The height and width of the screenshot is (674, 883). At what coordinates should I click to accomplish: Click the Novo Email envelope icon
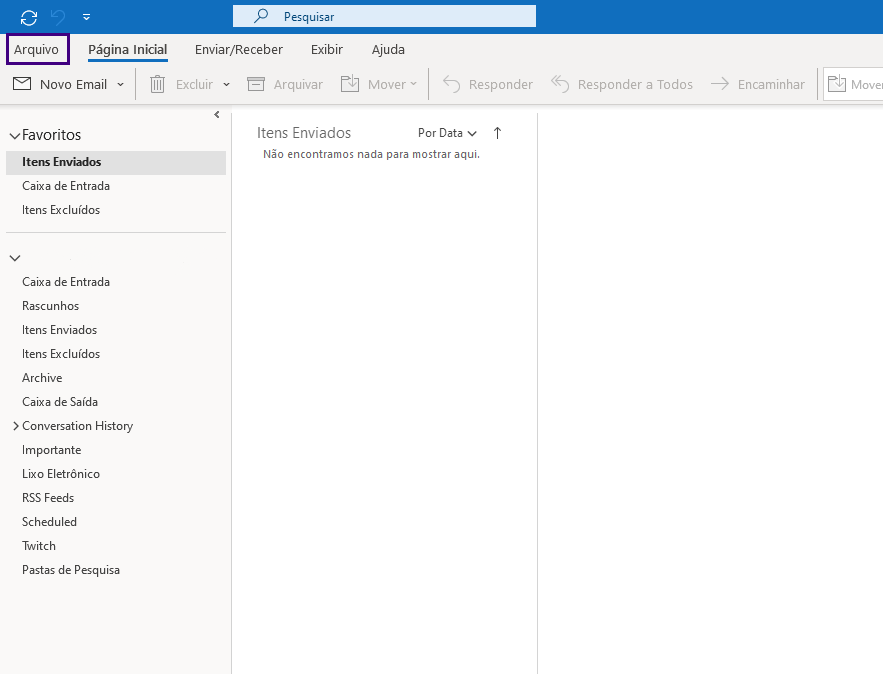(22, 84)
